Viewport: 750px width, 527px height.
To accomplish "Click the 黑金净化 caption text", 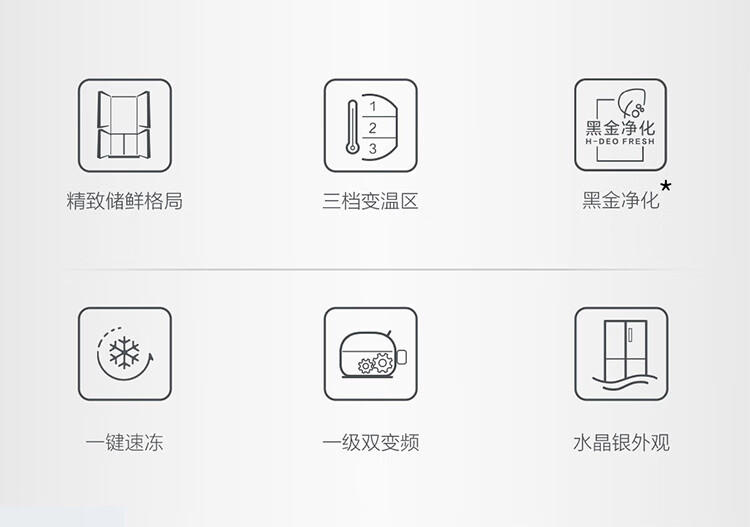I will (x=621, y=200).
